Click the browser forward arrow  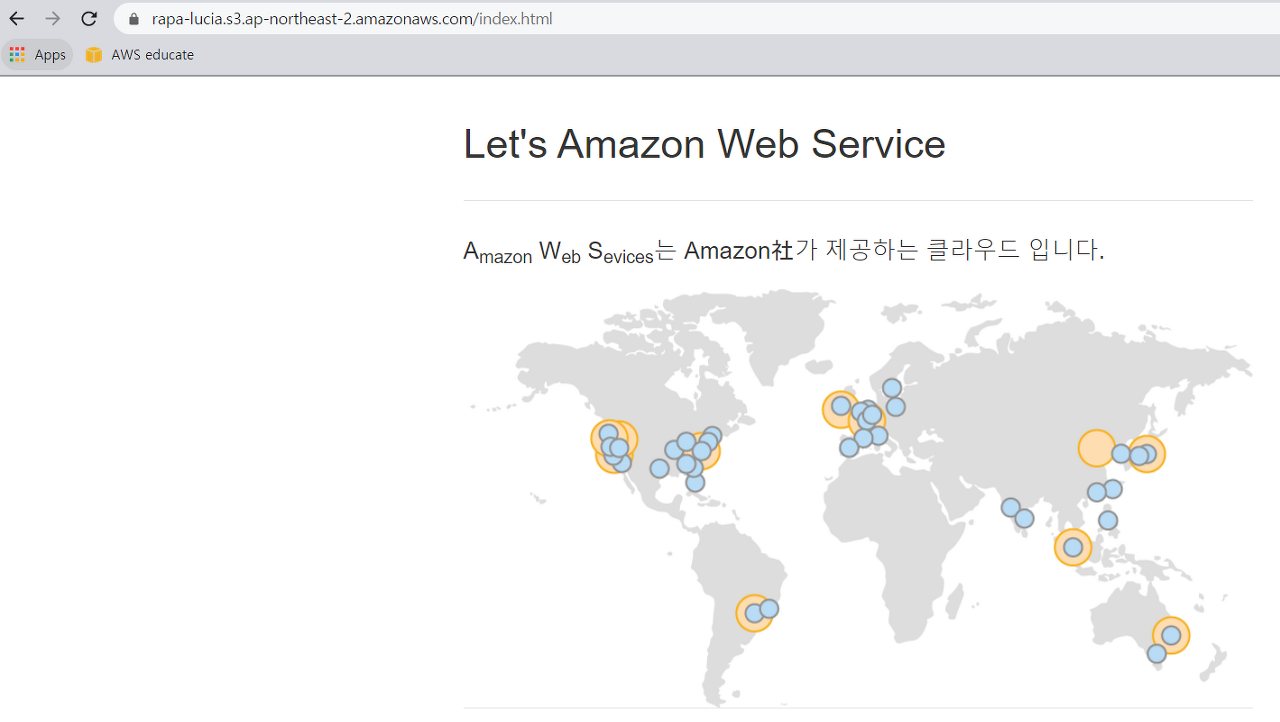tap(53, 19)
